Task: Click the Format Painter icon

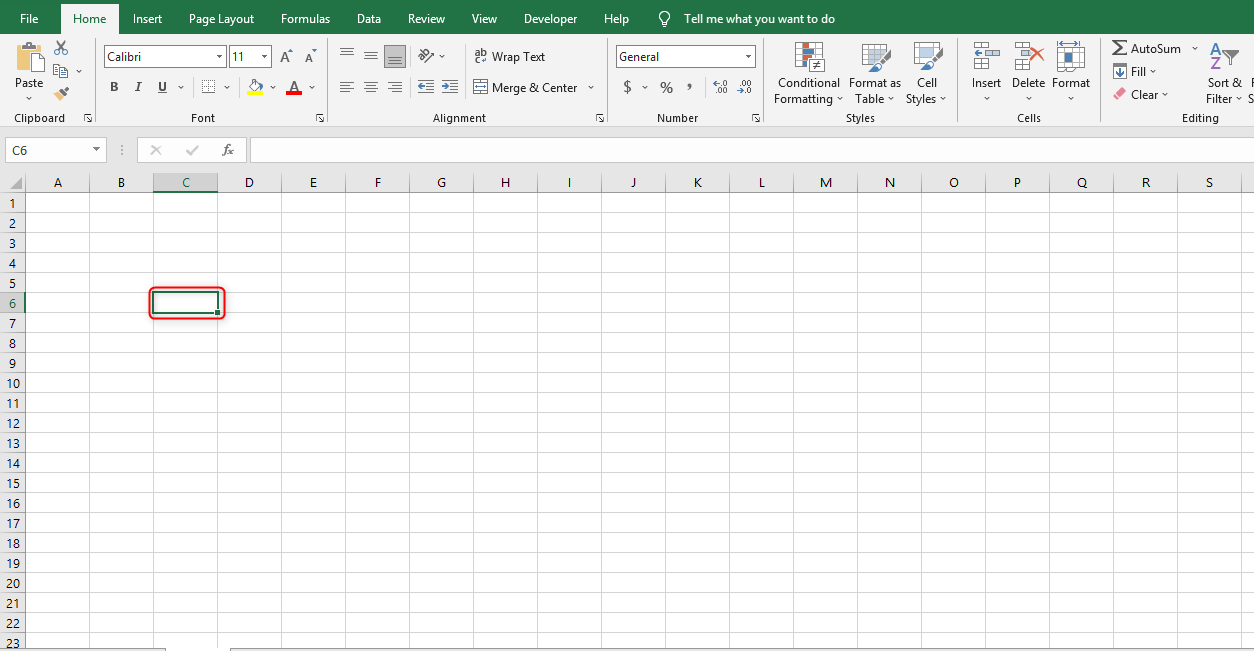Action: [60, 93]
